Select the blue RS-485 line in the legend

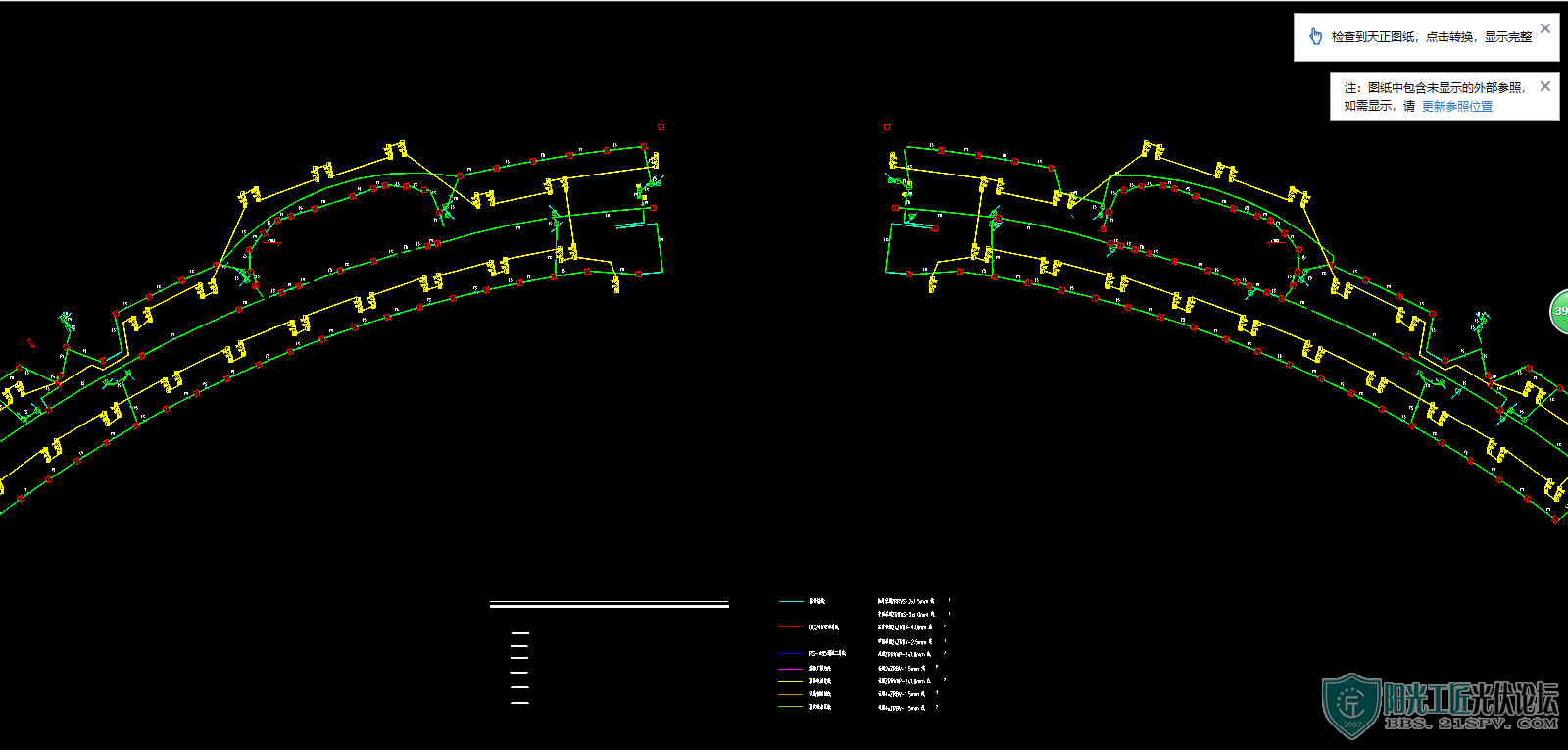[x=790, y=653]
